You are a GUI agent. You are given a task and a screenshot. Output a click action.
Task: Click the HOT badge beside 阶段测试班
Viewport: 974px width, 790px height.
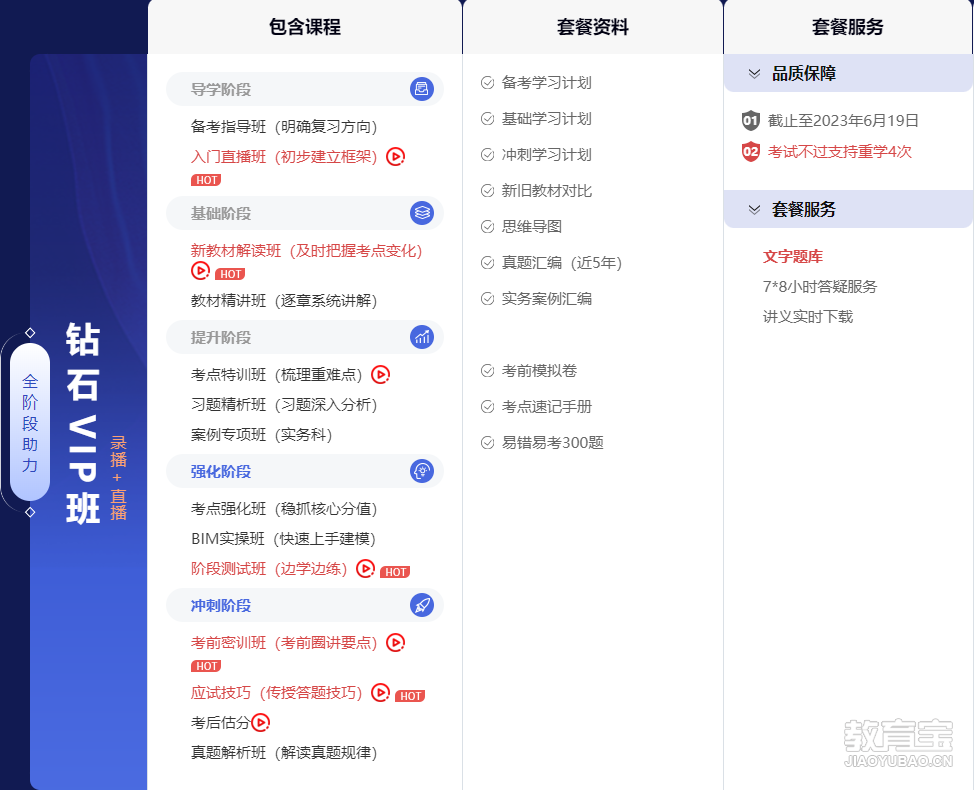click(x=395, y=572)
